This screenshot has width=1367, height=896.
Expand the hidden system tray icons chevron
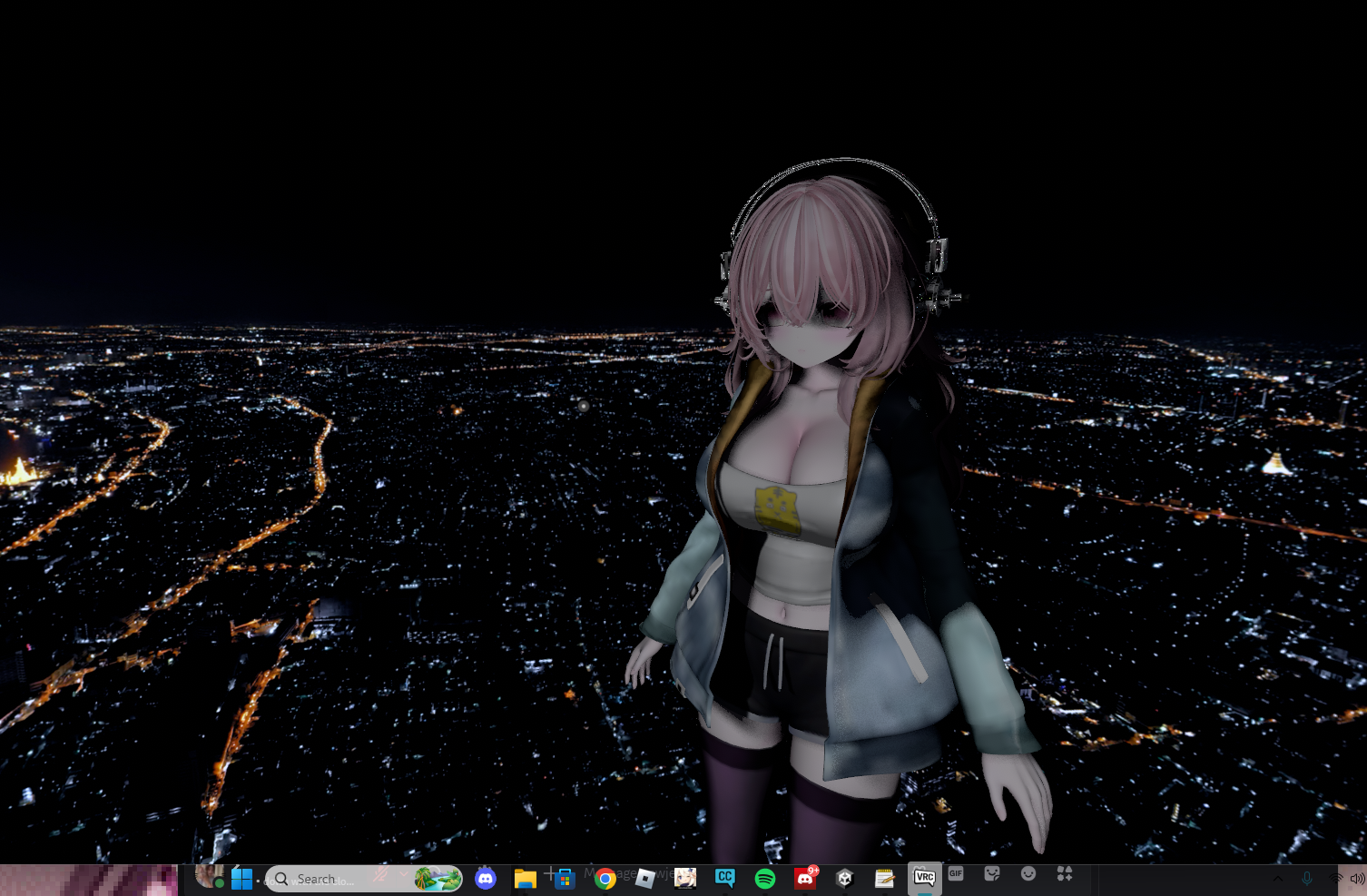(x=1278, y=879)
